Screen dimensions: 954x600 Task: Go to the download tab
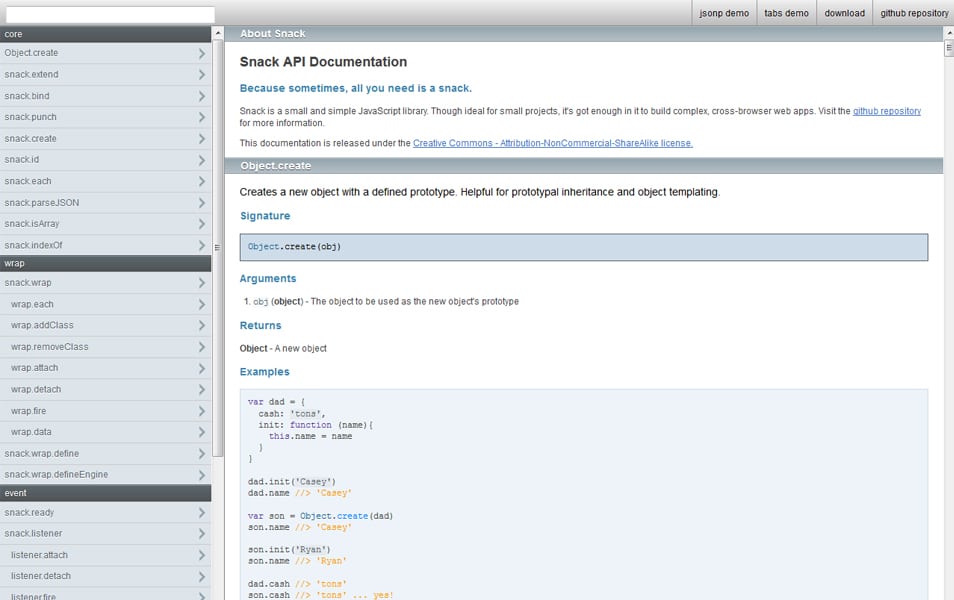[844, 13]
